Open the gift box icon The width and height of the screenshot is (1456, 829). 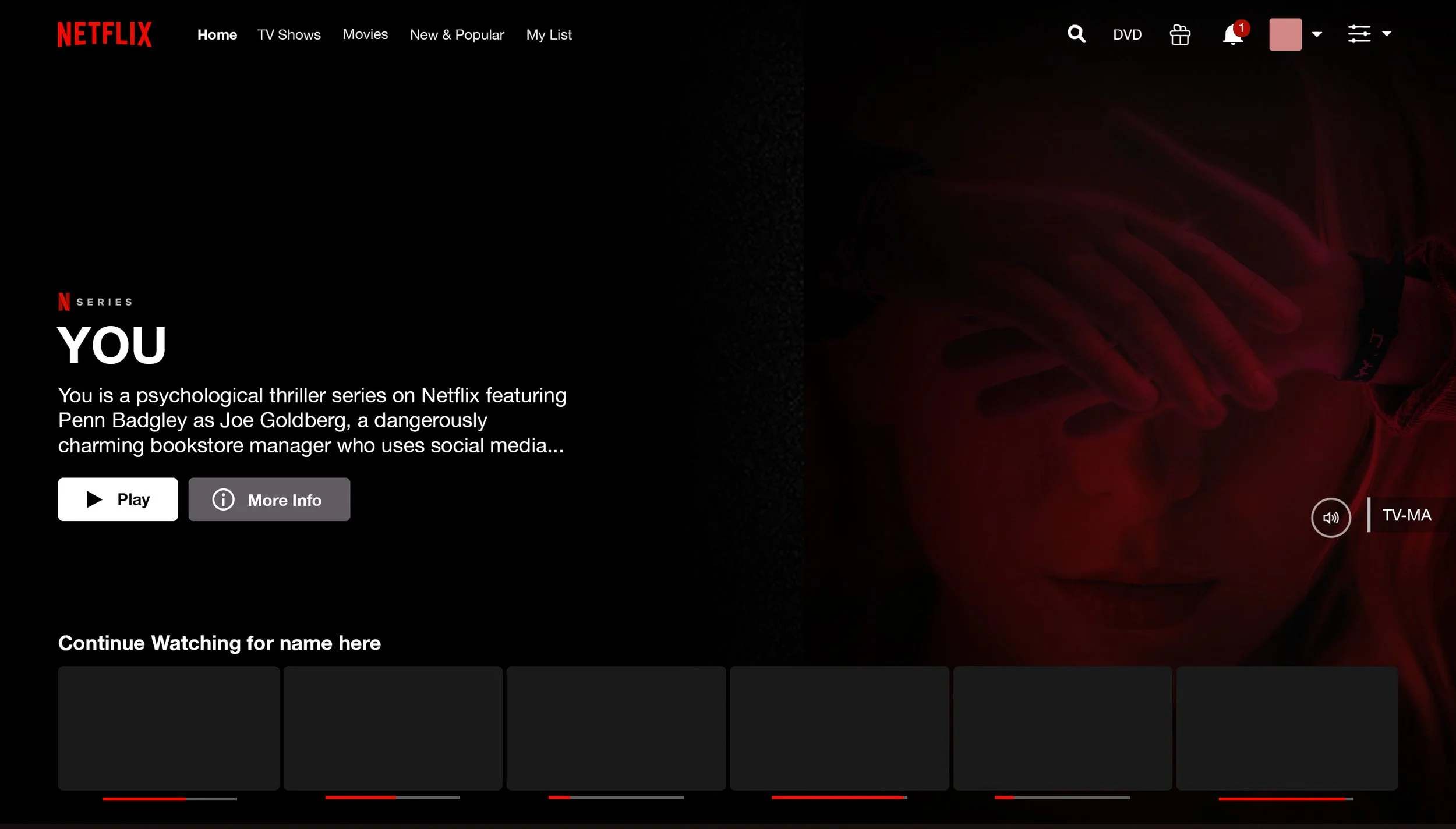click(1180, 34)
